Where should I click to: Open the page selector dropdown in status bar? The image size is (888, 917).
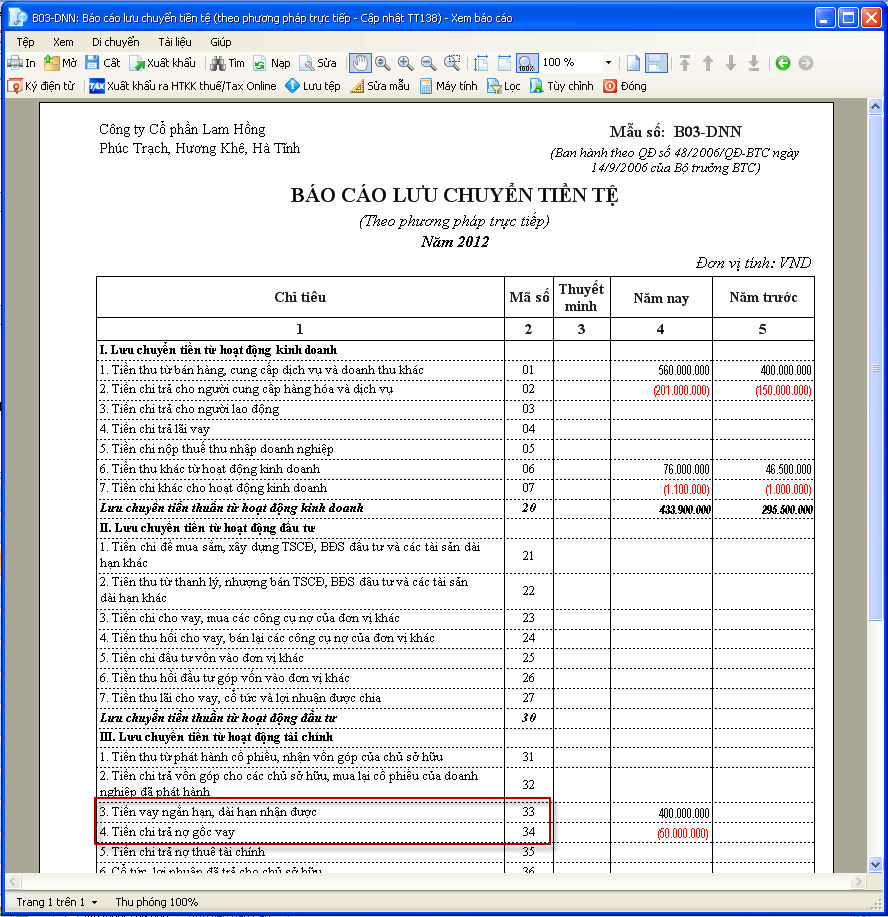click(94, 902)
